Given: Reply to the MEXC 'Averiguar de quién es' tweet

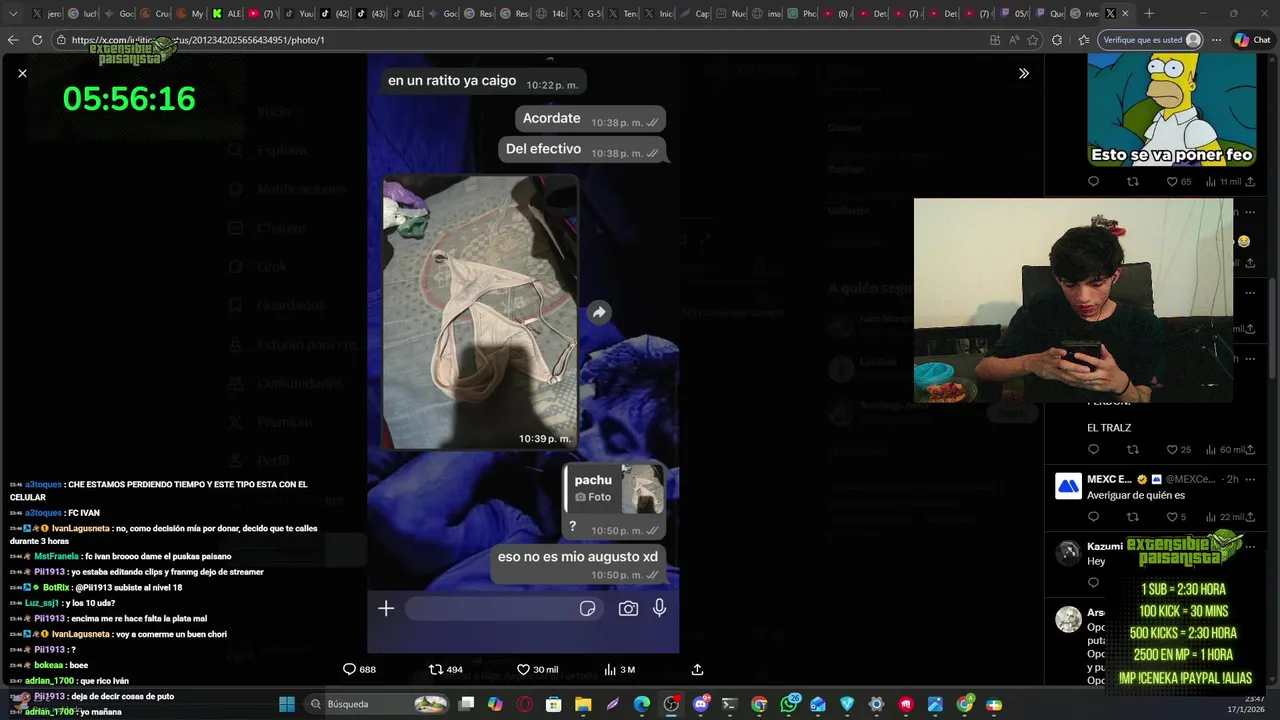Looking at the screenshot, I should (1093, 517).
